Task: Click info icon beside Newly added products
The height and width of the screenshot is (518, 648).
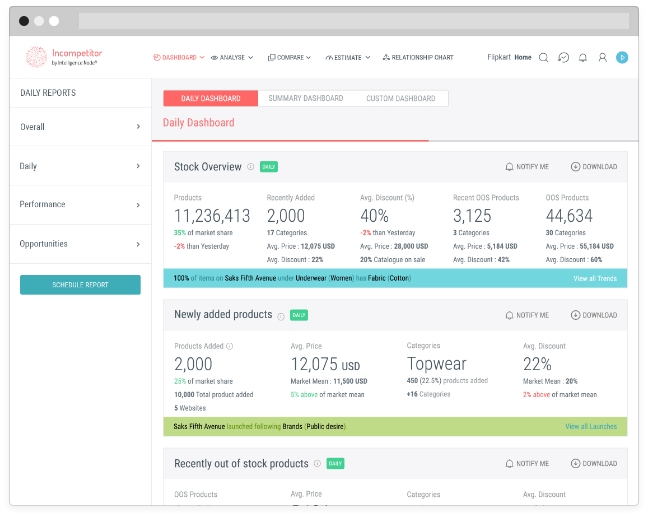Action: point(281,315)
